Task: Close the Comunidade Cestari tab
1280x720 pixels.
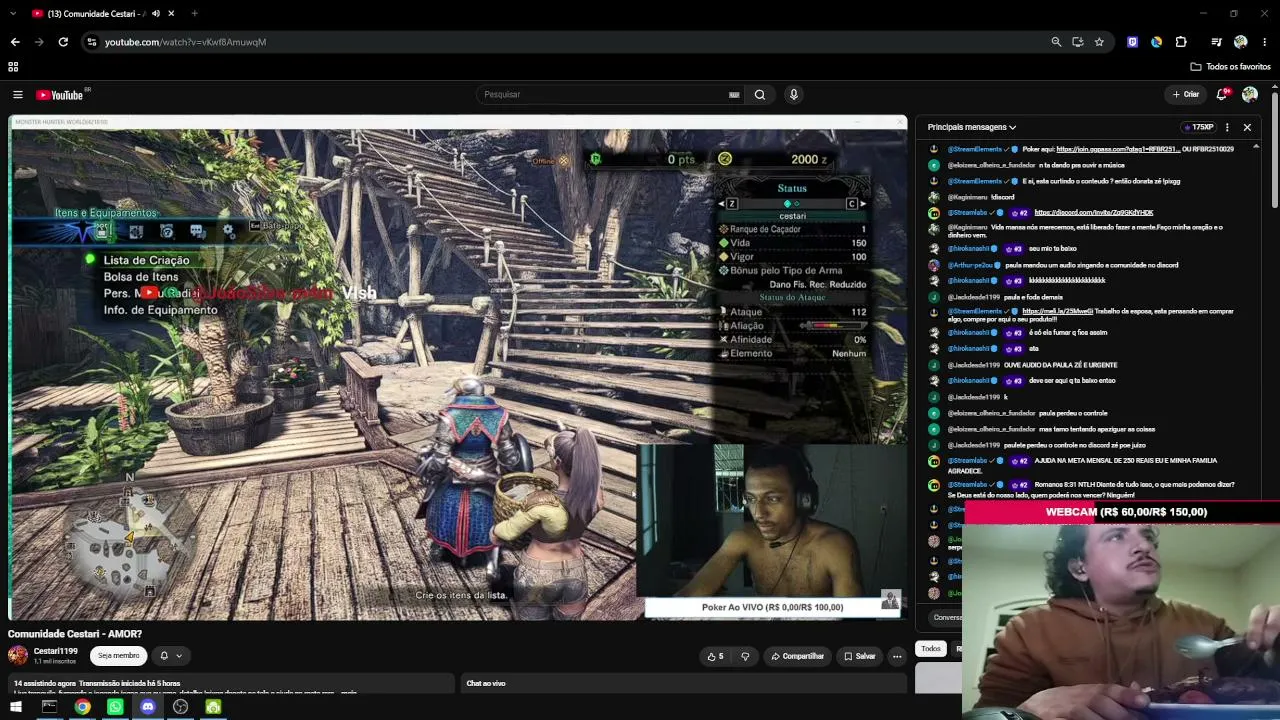Action: click(x=171, y=13)
